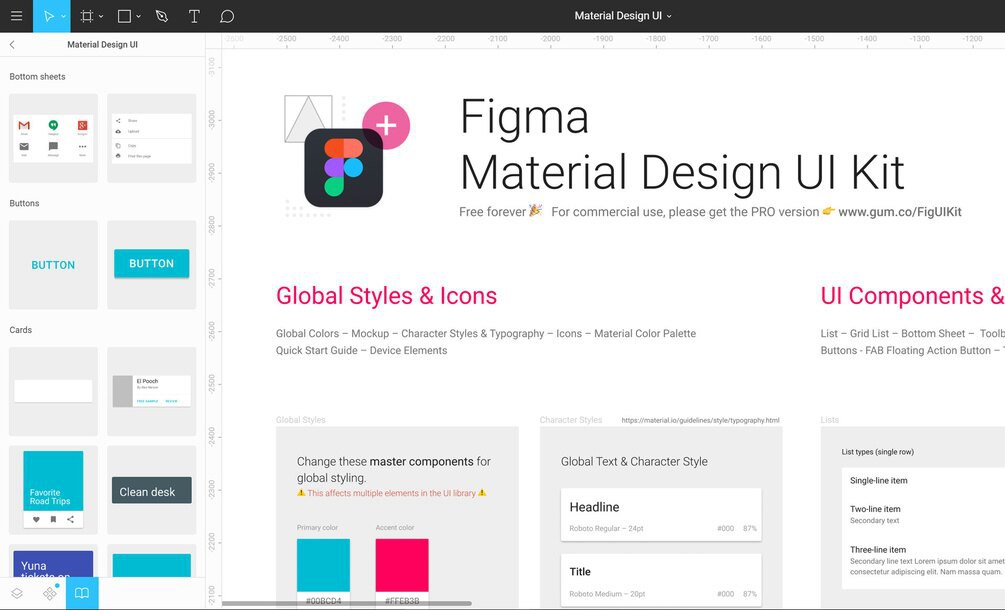
Task: Pick the teal primary color swatch
Action: [323, 565]
